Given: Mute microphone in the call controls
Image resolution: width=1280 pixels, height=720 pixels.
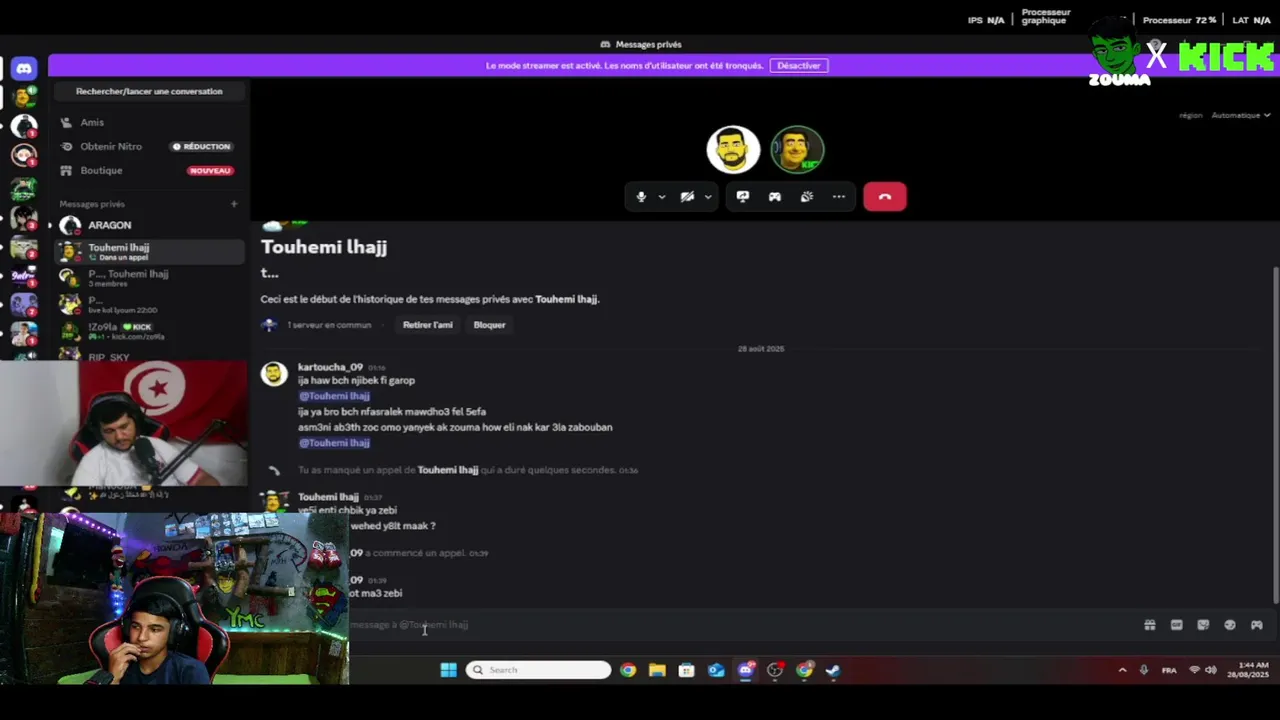Looking at the screenshot, I should 641,197.
